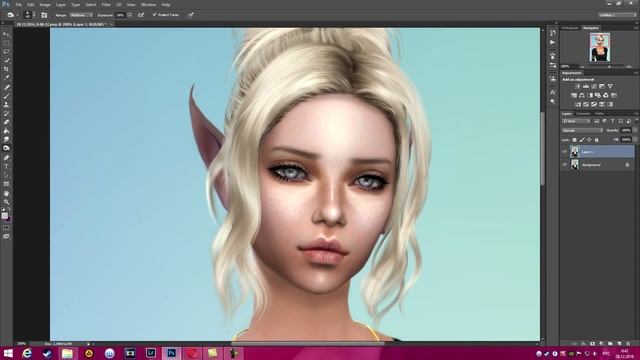Hide Layer 1 visibility eye
This screenshot has width=640, height=360.
565,152
